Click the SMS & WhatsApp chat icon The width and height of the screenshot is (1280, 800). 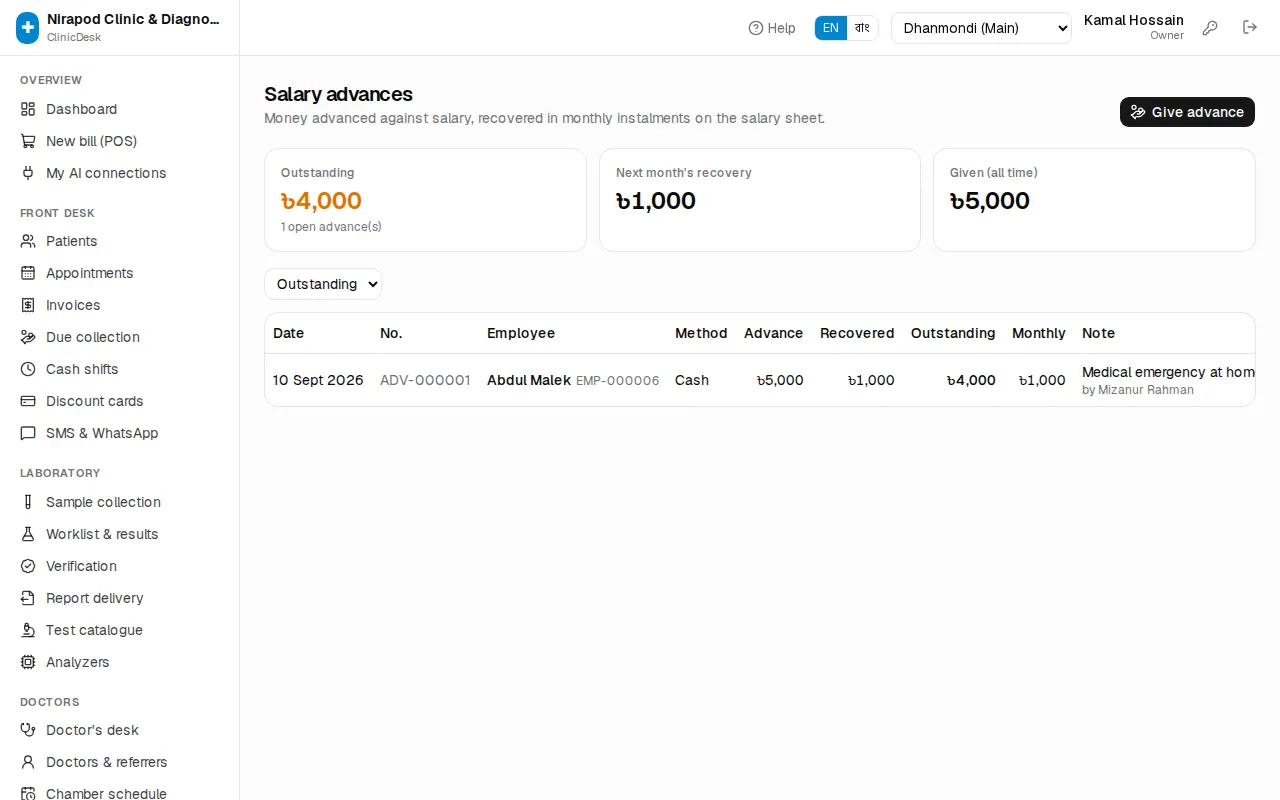click(28, 433)
